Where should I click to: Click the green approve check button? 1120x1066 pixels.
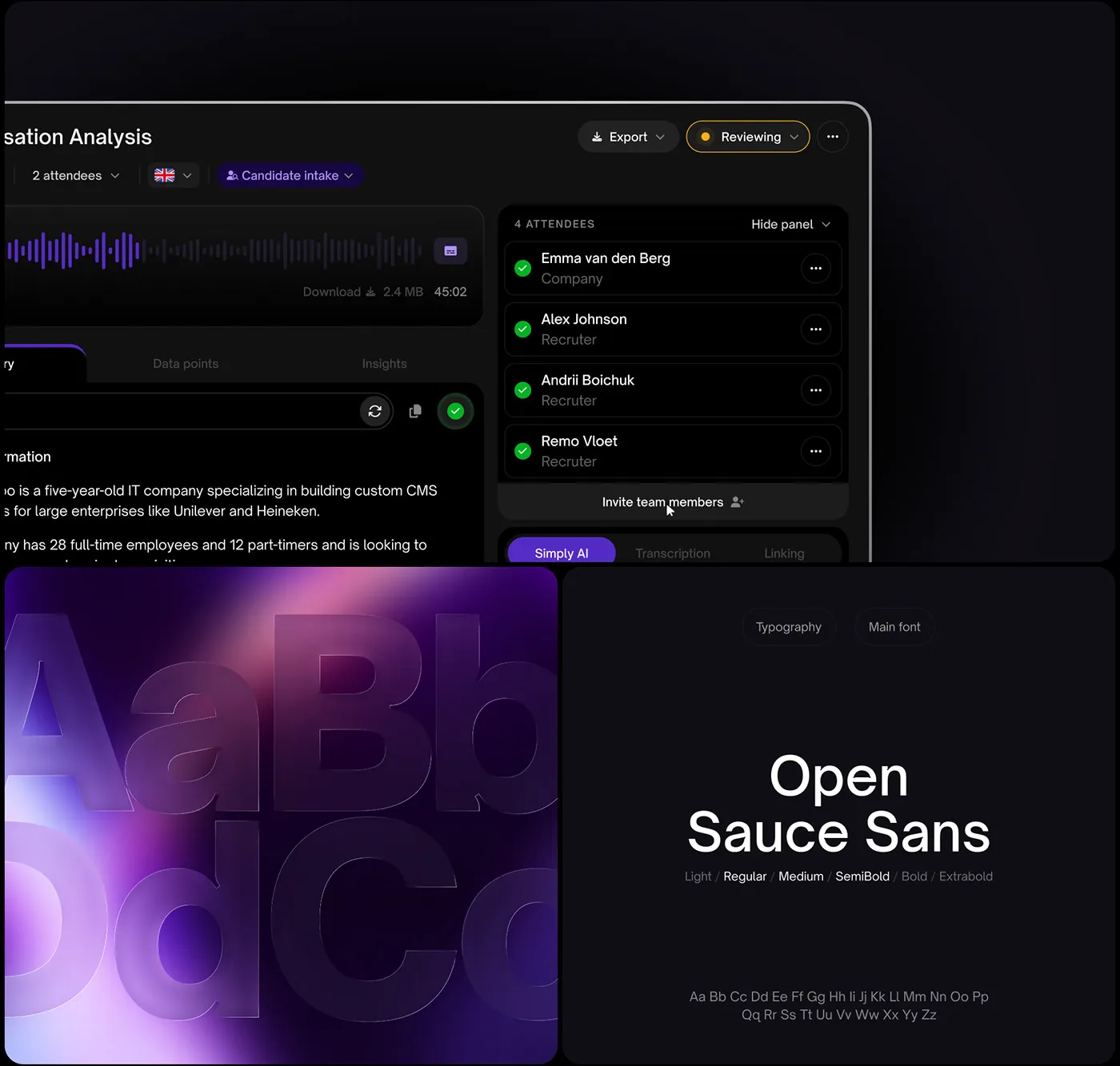click(x=455, y=411)
